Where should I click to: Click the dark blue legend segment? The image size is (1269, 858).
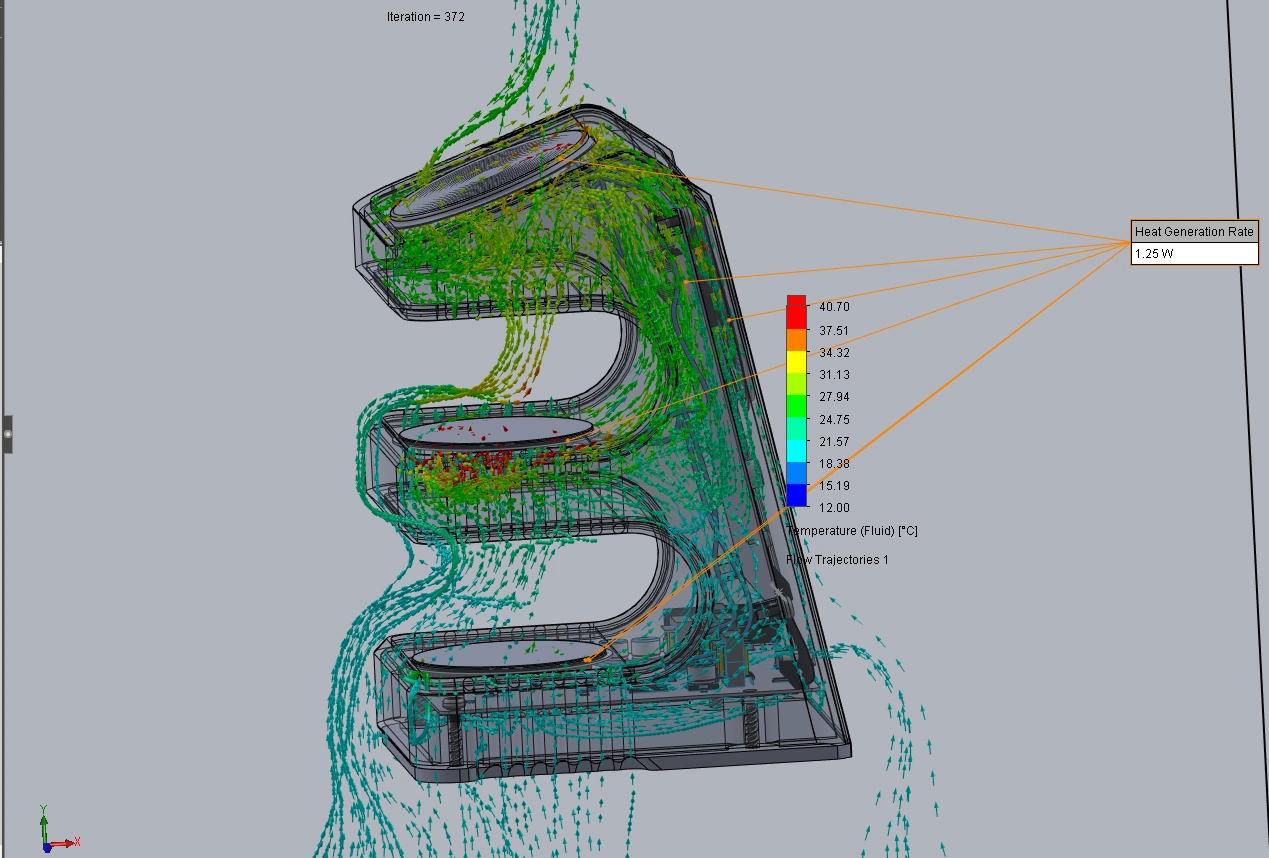[796, 495]
